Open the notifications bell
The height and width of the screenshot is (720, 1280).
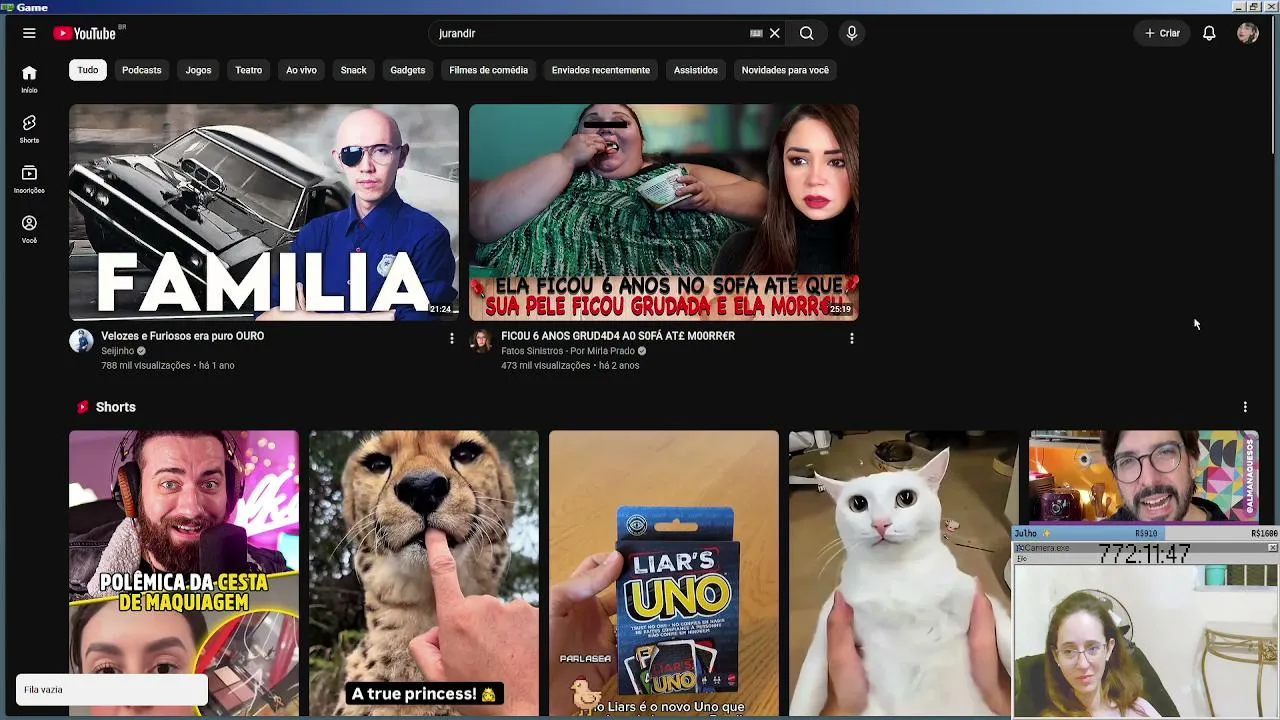pyautogui.click(x=1209, y=33)
